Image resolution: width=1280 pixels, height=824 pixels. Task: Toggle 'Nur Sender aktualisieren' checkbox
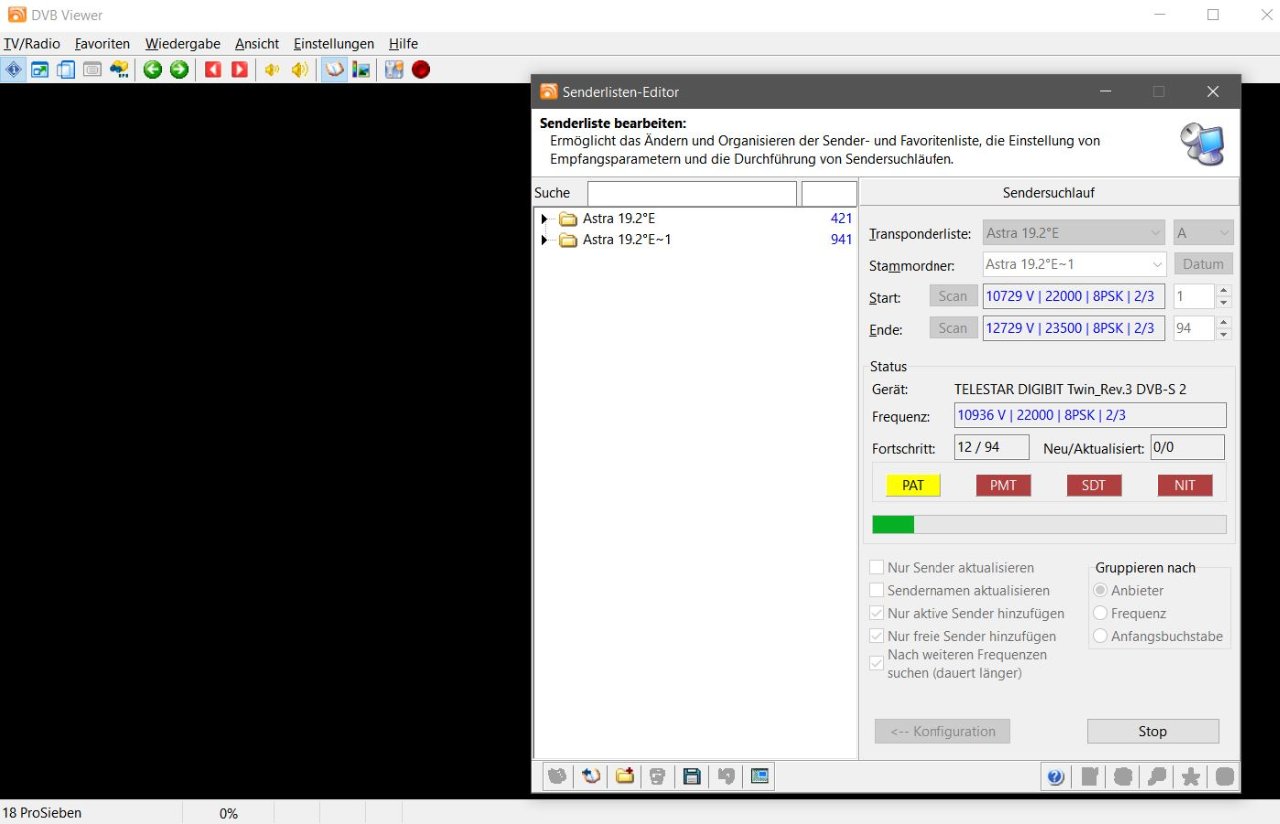pos(877,567)
